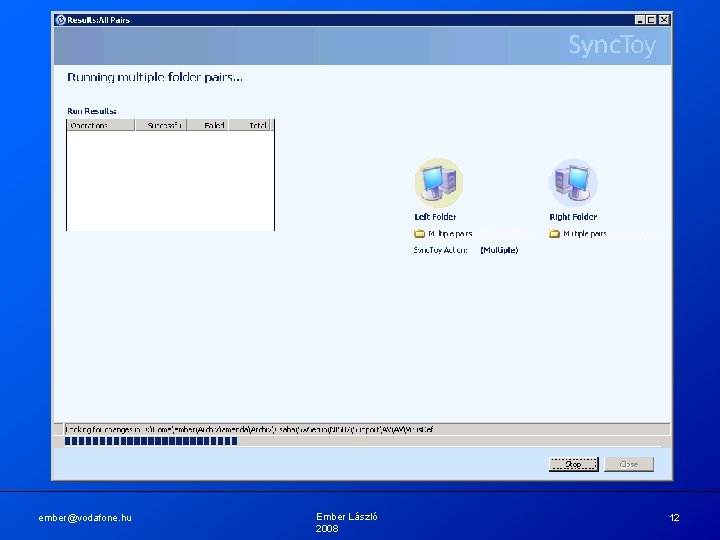Viewport: 720px width, 540px height.
Task: Click the ember@vodafone.hu email text
Action: [x=85, y=518]
